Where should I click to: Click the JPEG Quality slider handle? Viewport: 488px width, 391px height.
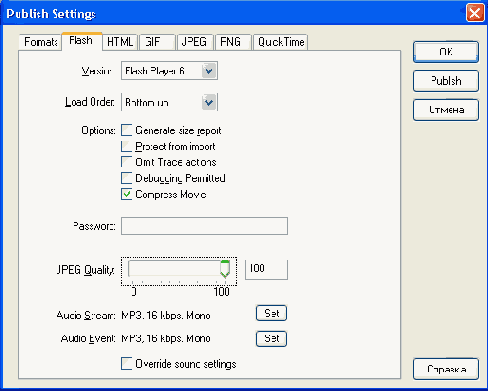(225, 269)
